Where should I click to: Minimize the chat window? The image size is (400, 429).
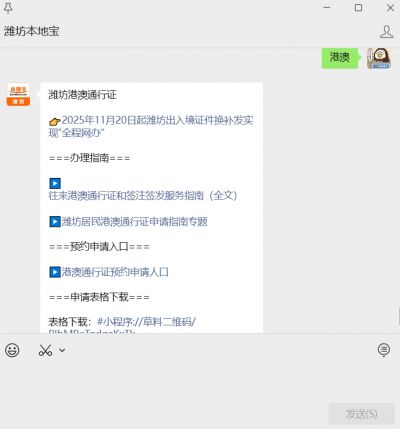coord(327,8)
